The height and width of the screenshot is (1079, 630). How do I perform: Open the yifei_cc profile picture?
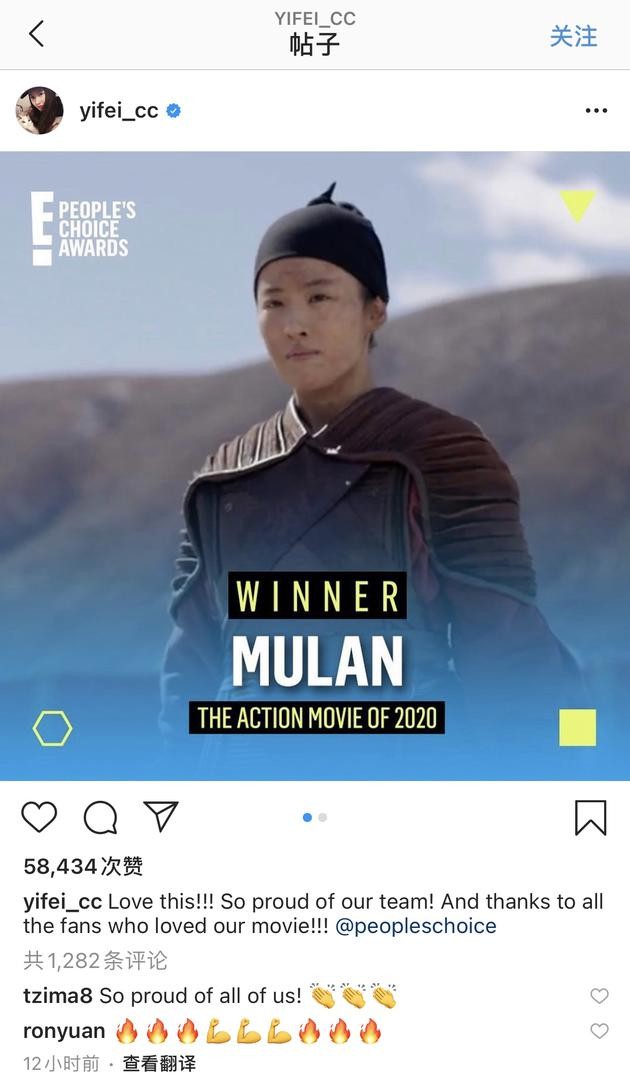click(39, 110)
